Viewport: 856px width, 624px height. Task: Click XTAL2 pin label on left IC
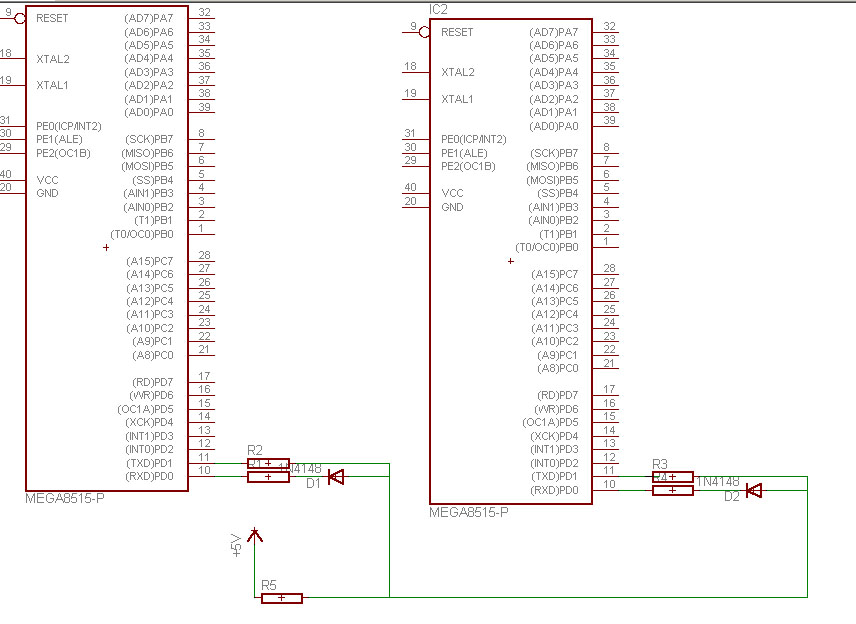[52, 59]
